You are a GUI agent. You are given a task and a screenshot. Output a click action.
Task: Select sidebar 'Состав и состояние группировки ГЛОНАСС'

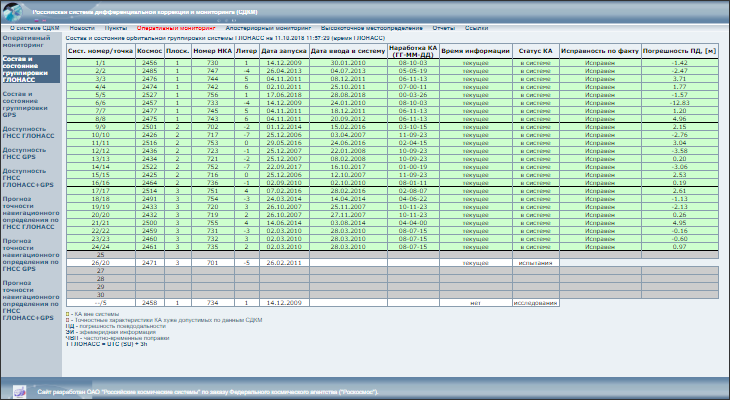30,69
